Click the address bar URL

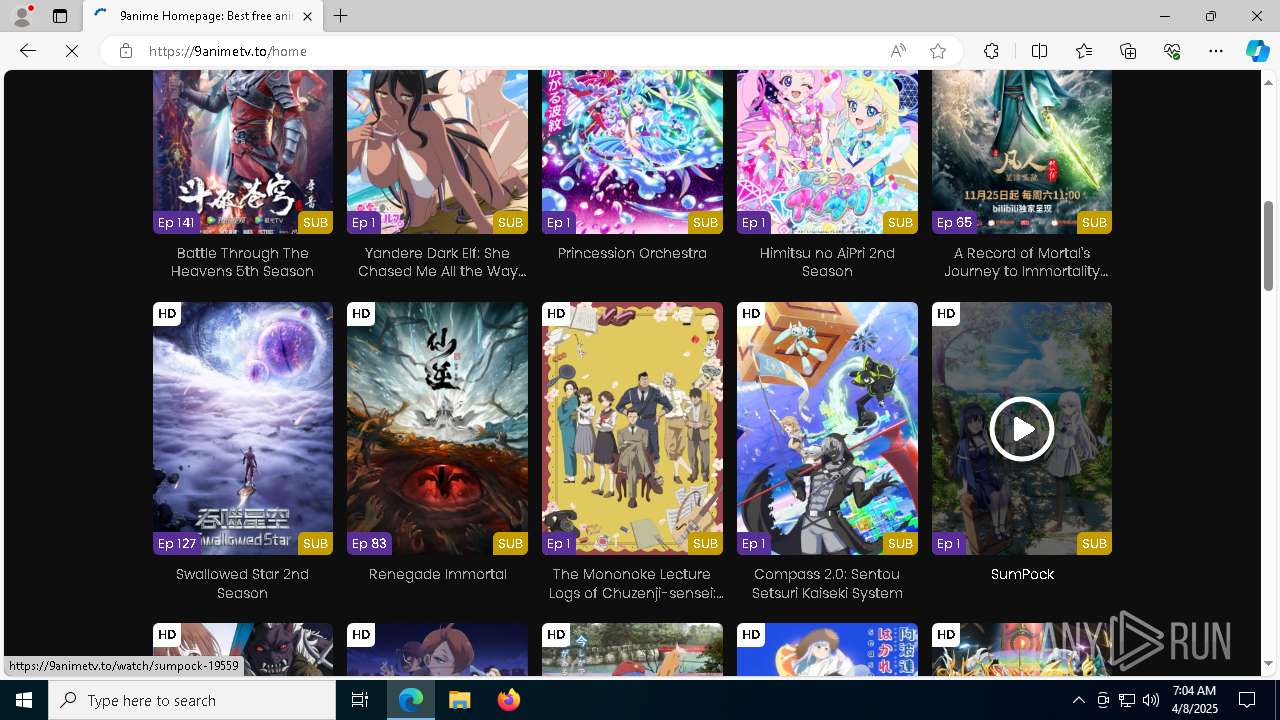(x=228, y=51)
